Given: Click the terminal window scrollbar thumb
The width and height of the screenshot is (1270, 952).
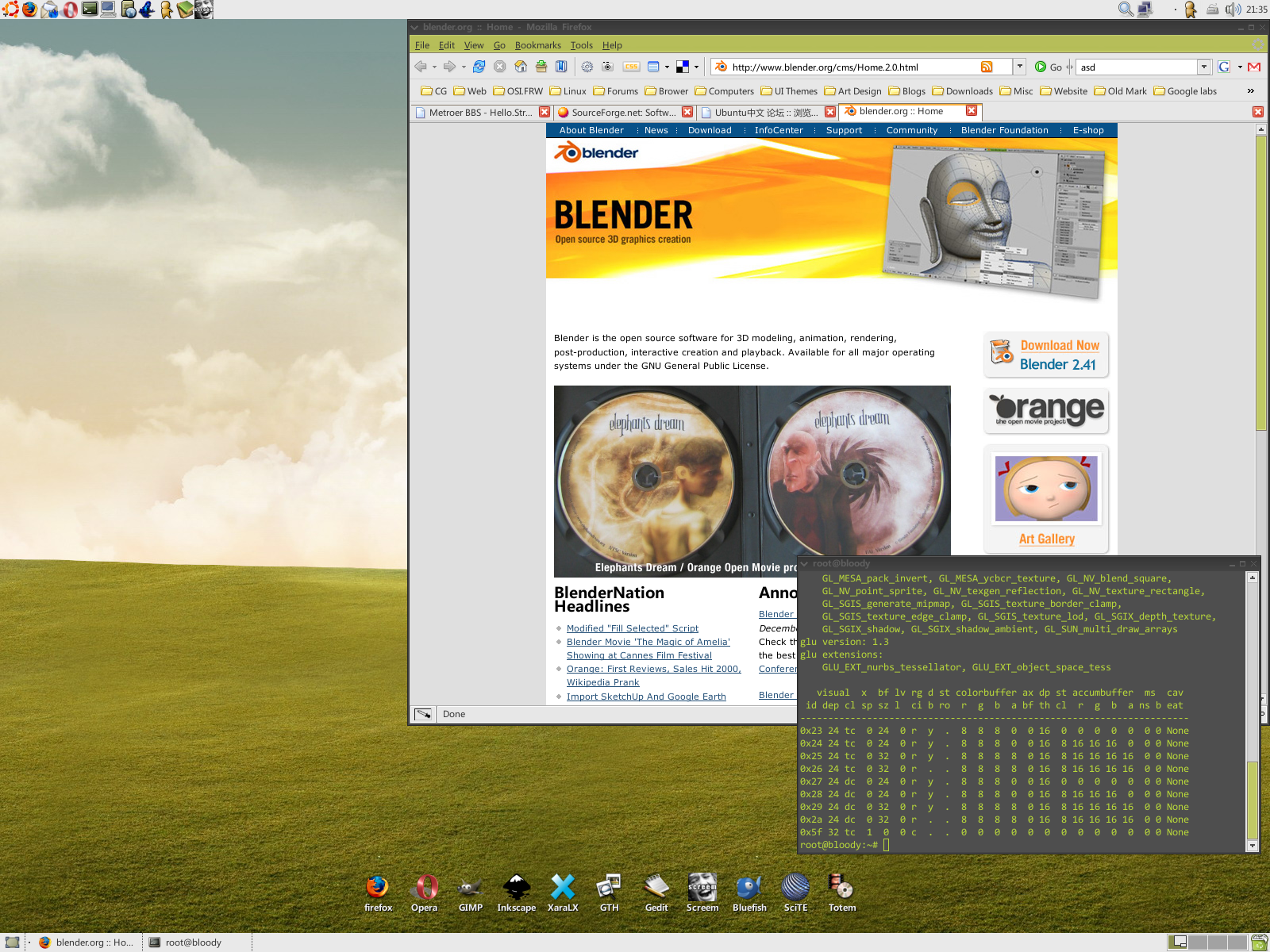Looking at the screenshot, I should coord(1253,800).
